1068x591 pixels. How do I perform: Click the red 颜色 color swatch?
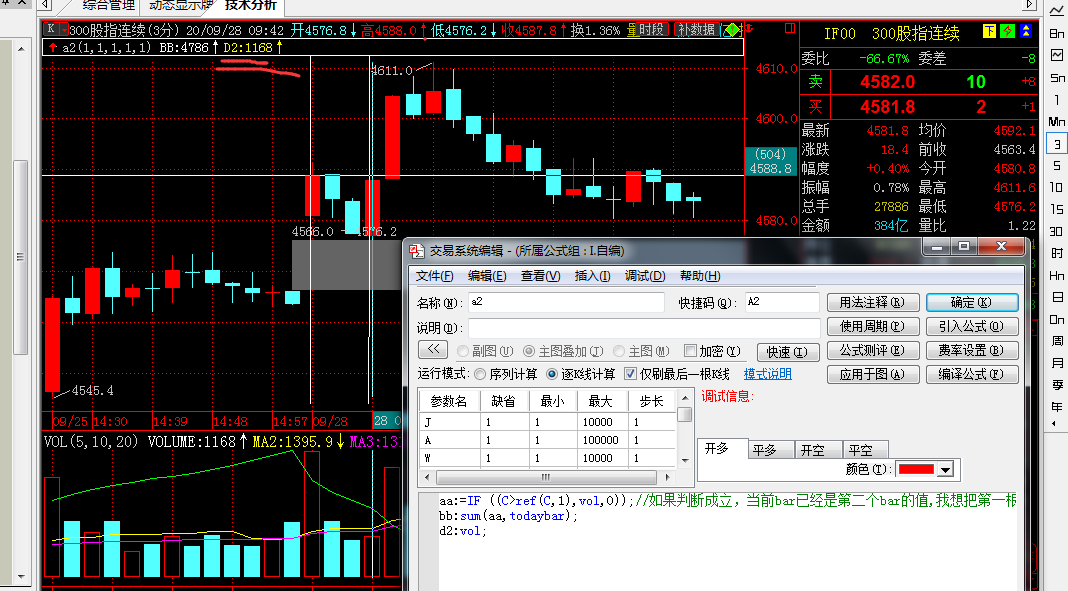[917, 469]
